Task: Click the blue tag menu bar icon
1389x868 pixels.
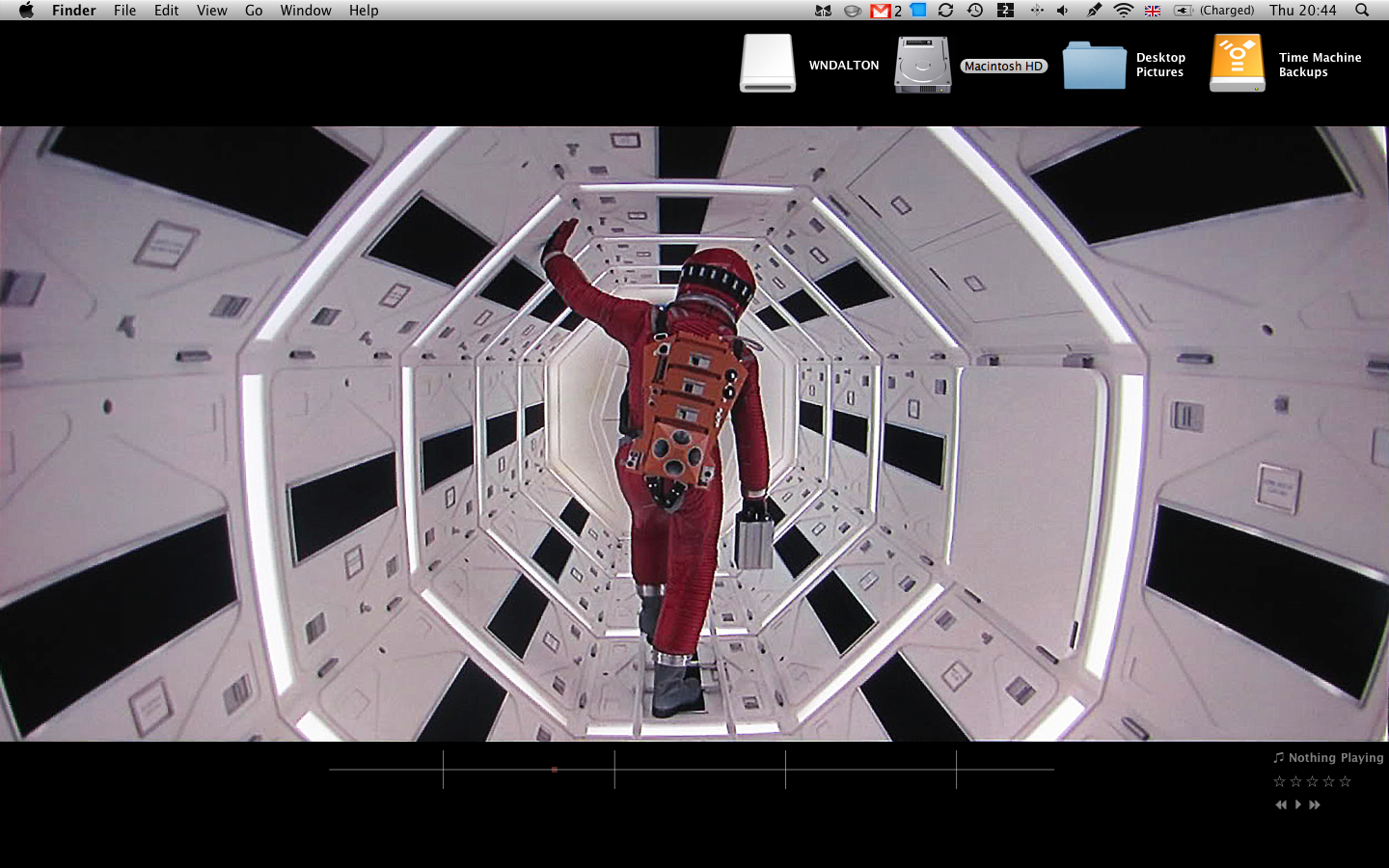Action: [918, 11]
